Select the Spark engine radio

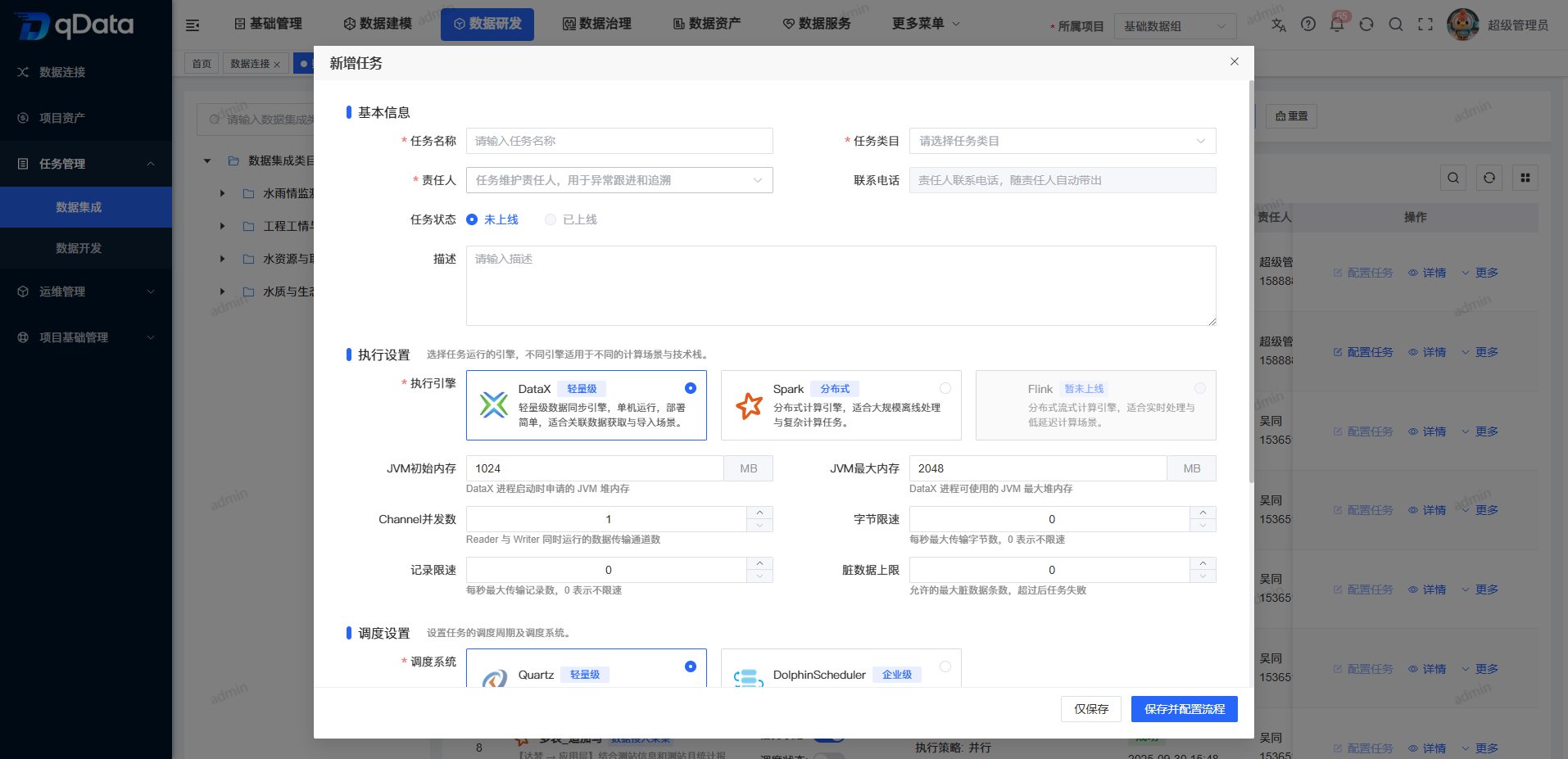tap(945, 388)
